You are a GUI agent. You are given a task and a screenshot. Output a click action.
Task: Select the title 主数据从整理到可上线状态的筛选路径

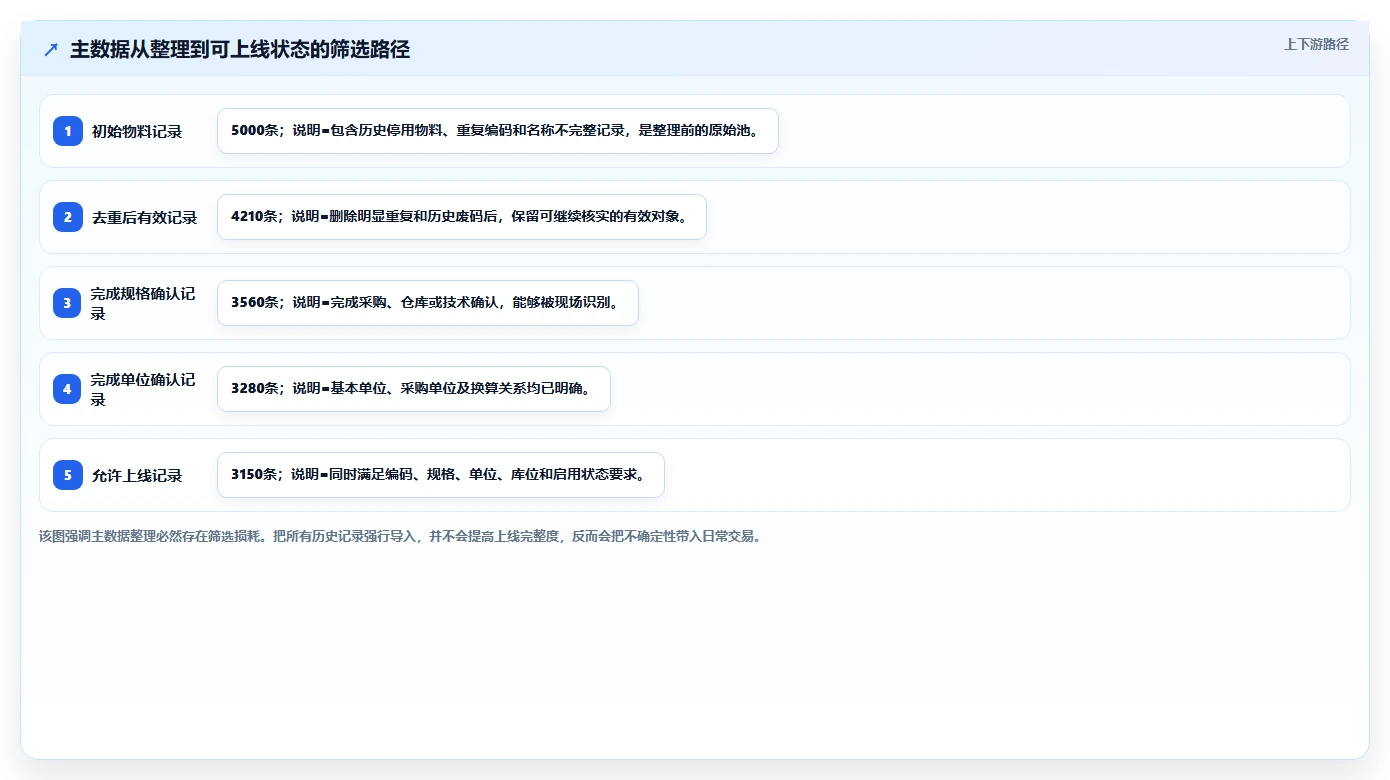click(240, 50)
